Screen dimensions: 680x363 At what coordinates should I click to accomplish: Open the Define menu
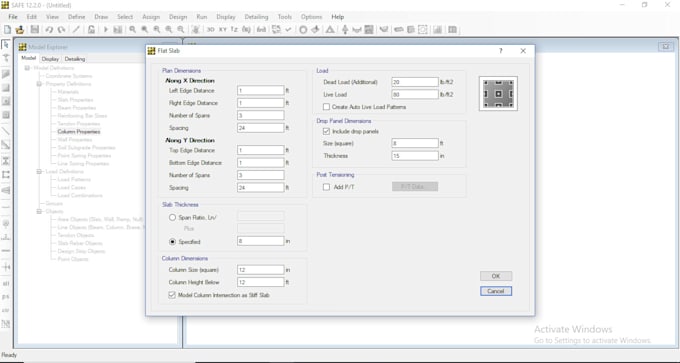click(76, 17)
